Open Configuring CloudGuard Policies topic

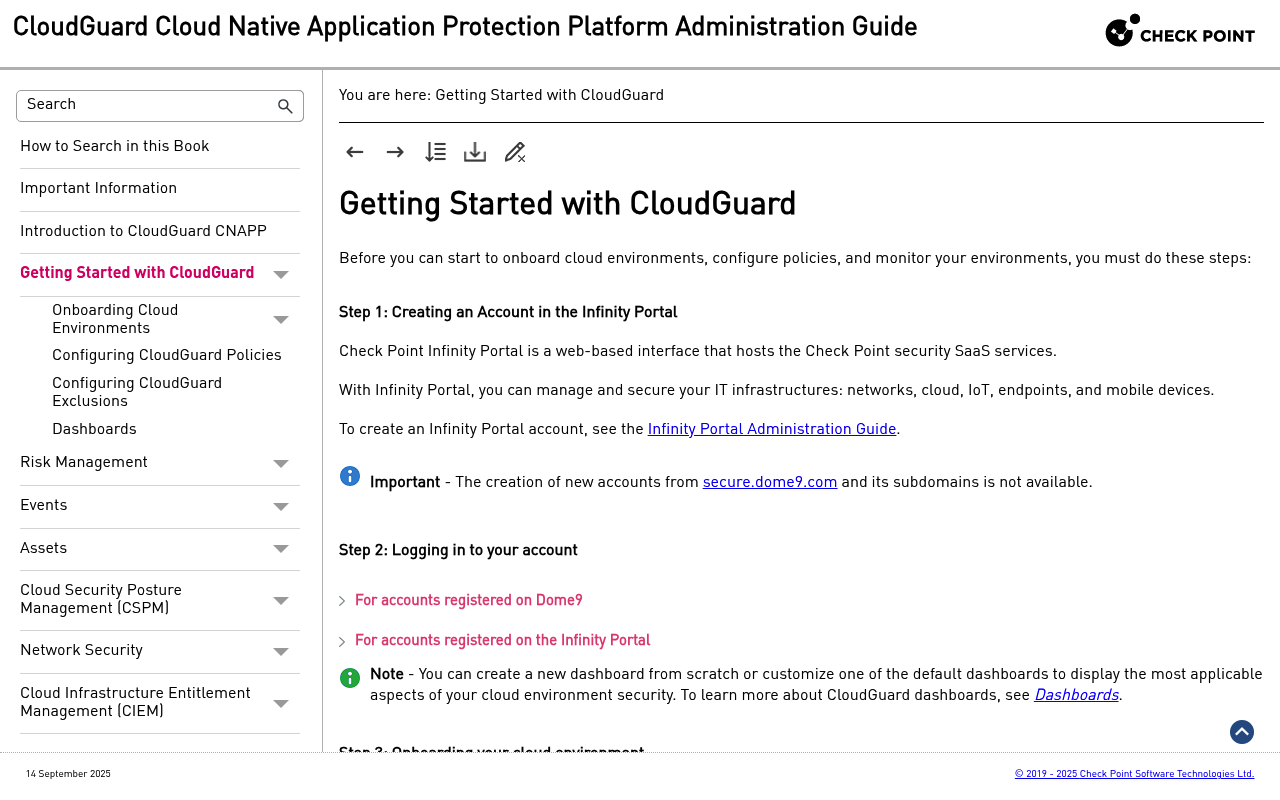167,356
